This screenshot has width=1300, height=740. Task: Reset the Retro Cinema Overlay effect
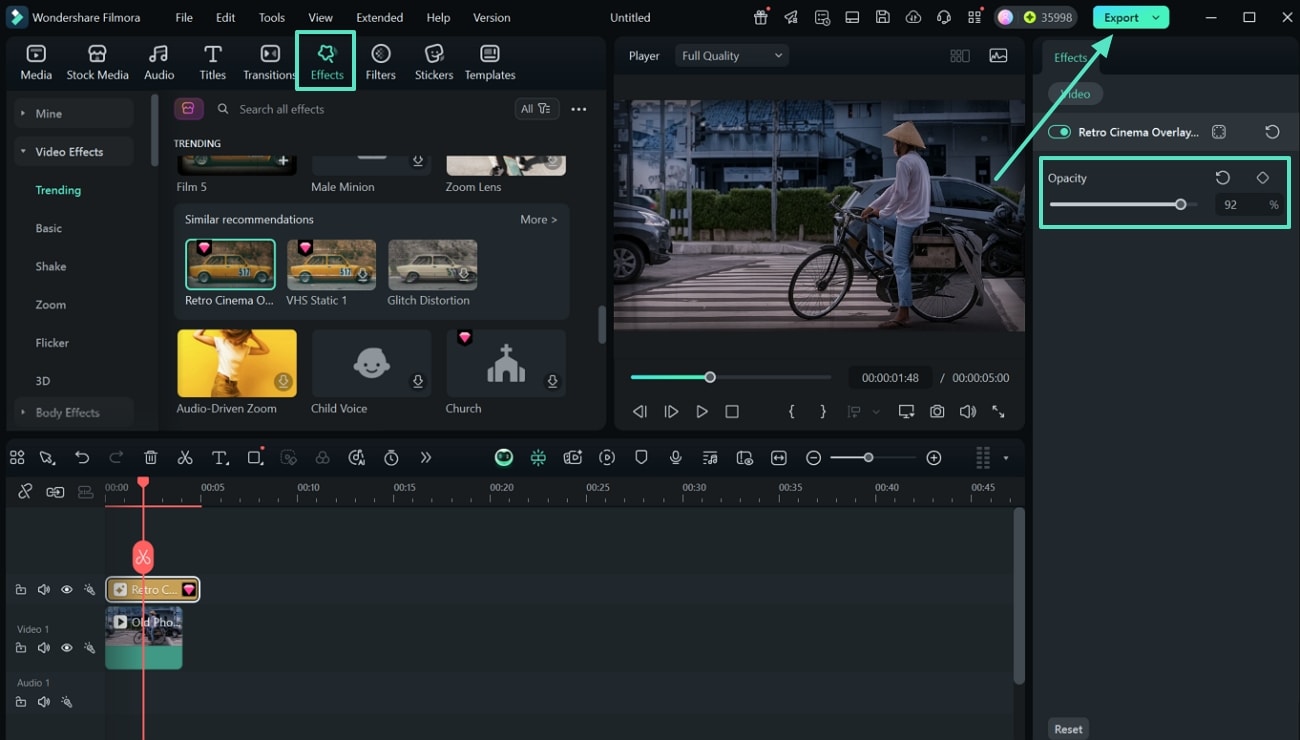coord(1272,132)
